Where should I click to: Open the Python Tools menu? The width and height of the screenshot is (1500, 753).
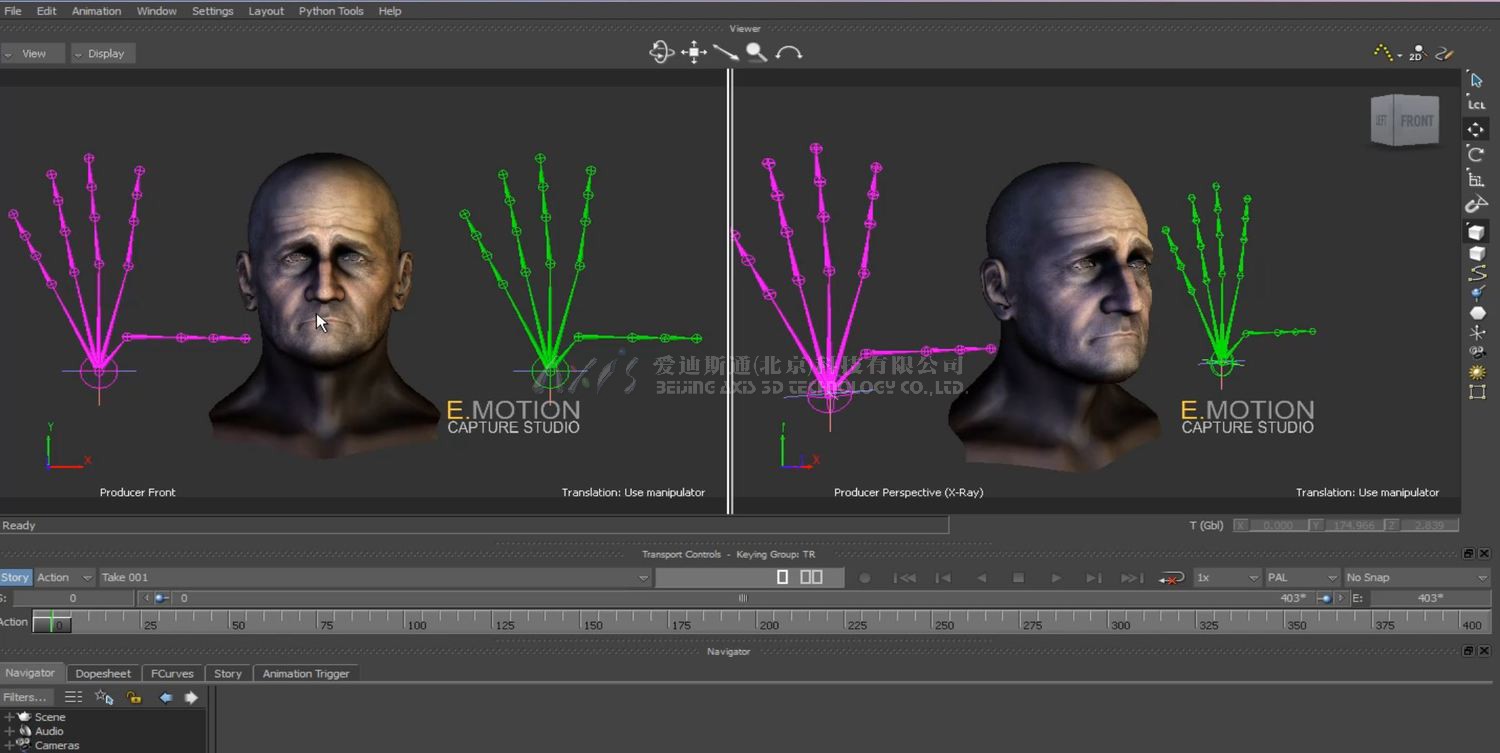click(x=331, y=11)
